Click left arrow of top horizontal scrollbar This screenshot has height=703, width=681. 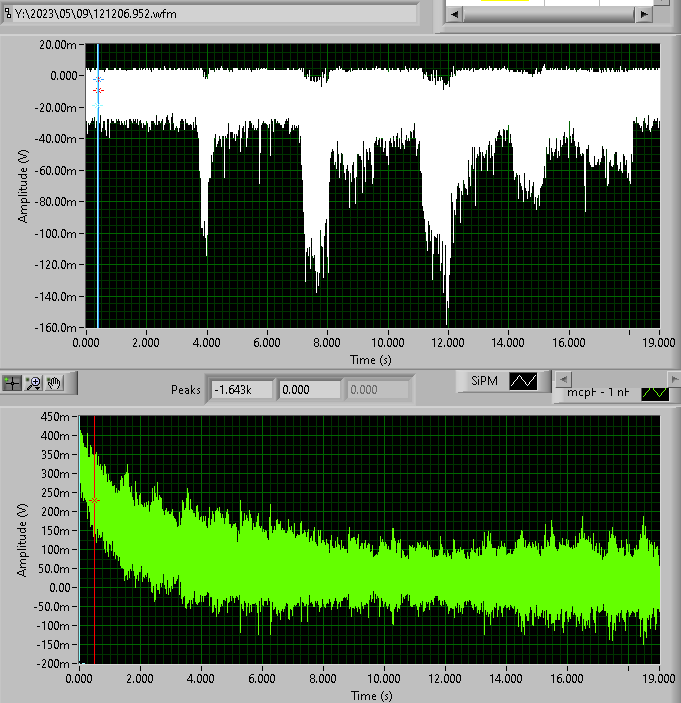coord(454,14)
